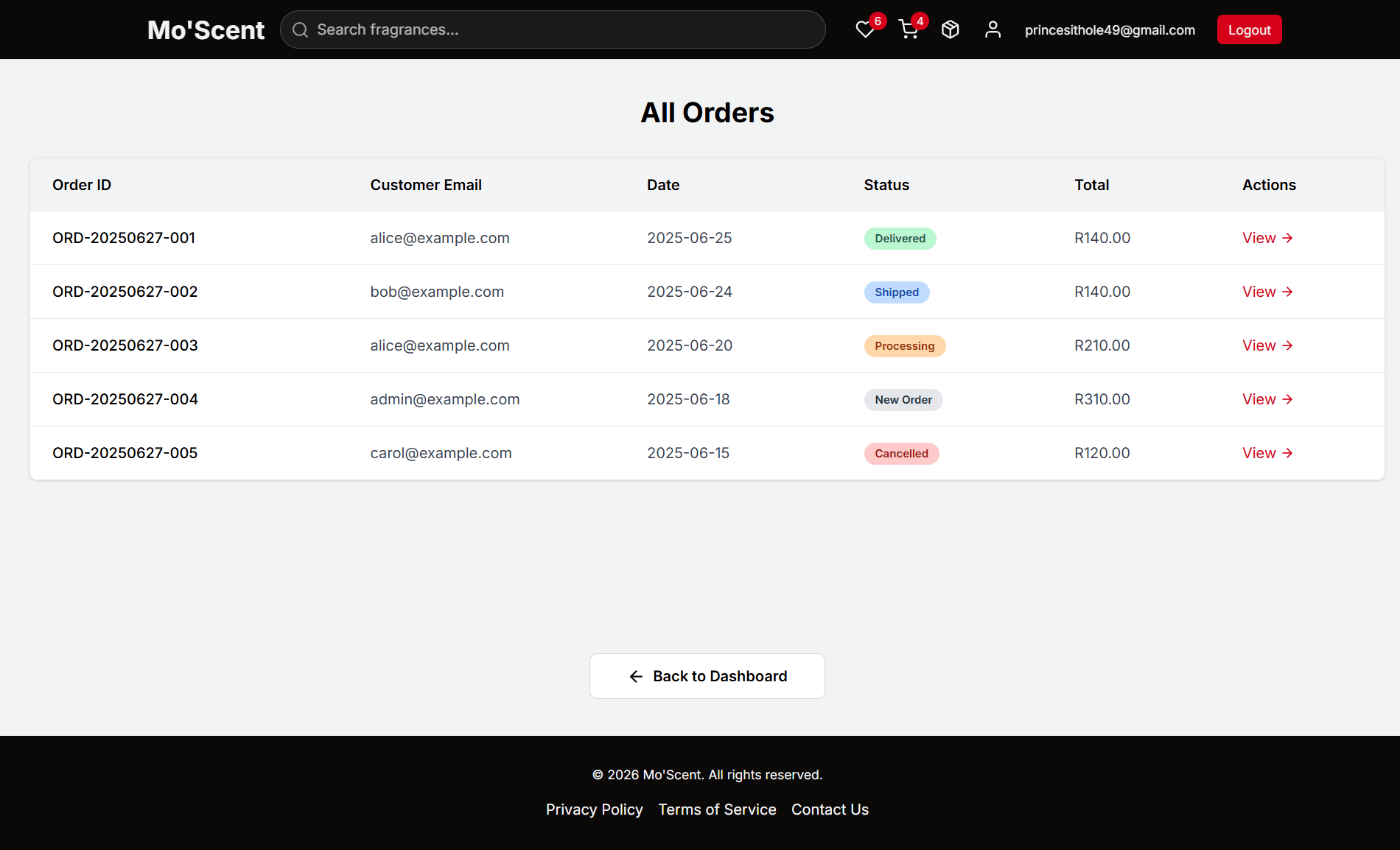Open the shopping cart icon
This screenshot has height=850, width=1400.
[x=908, y=29]
